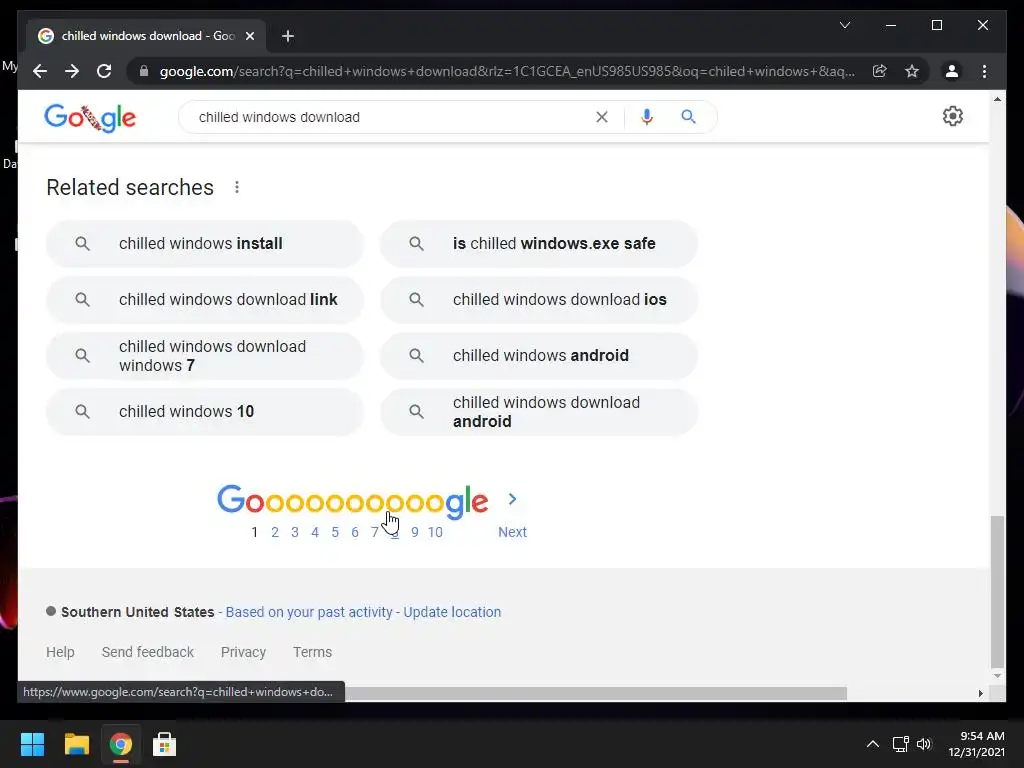Go back to previous page in Chrome
Screen dimensions: 1024x768
coord(40,71)
